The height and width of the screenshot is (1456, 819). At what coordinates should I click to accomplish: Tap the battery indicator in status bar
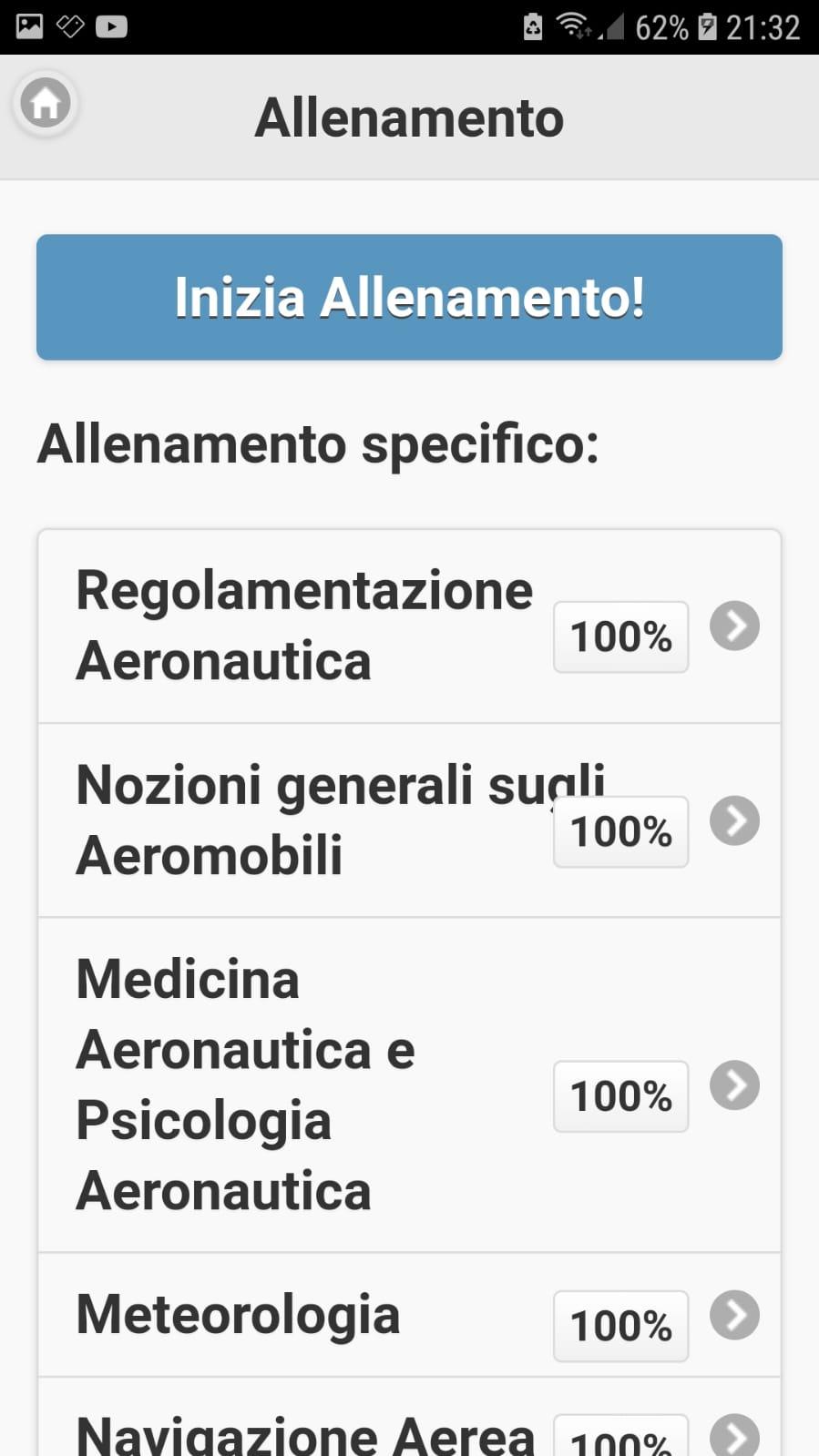(707, 27)
